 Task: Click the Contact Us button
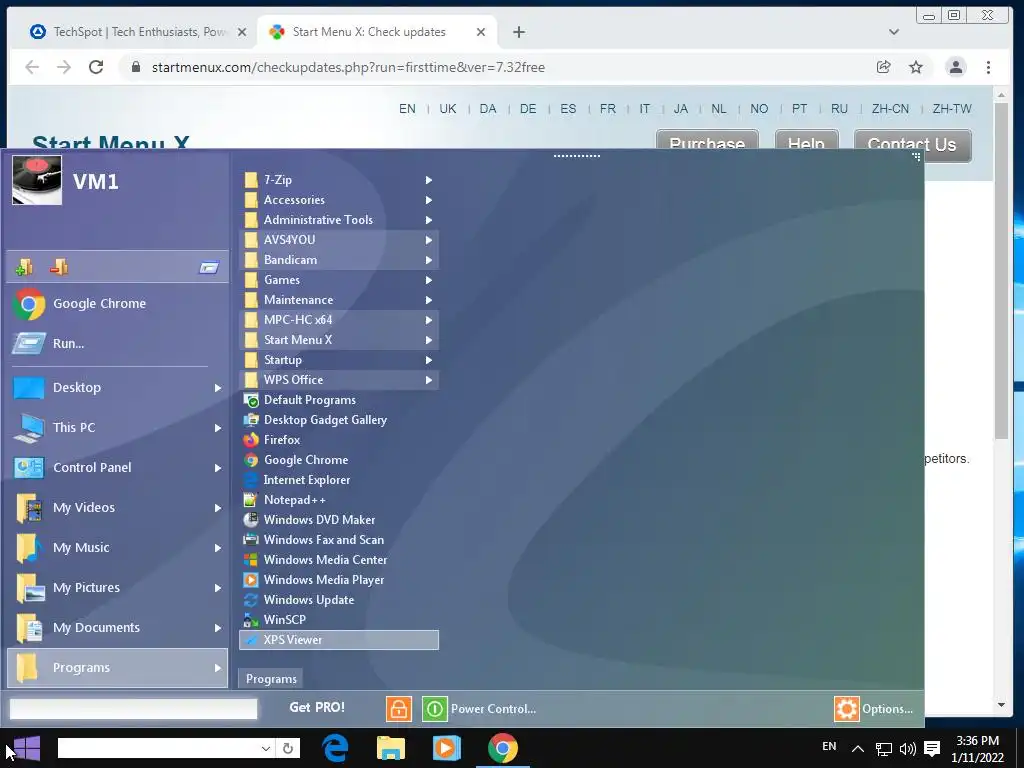pyautogui.click(x=912, y=144)
